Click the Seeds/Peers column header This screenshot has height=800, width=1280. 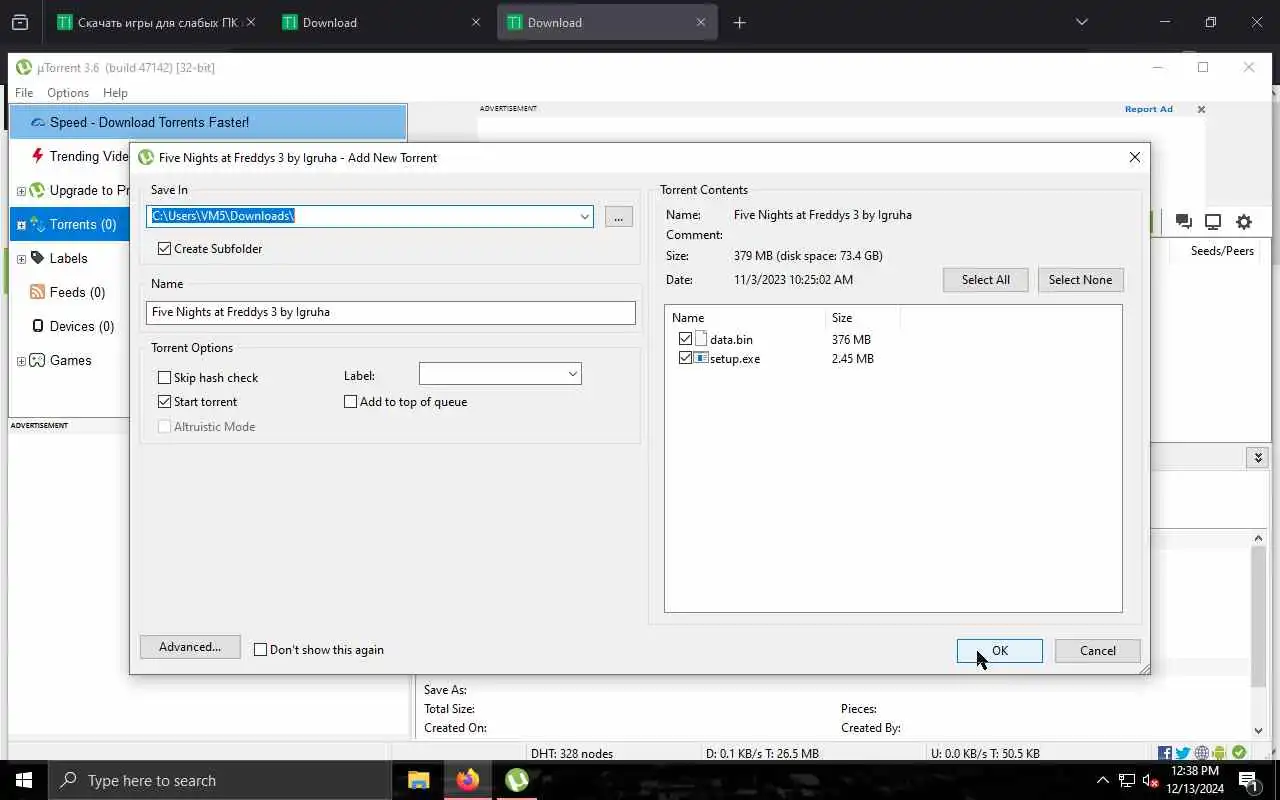click(x=1222, y=250)
